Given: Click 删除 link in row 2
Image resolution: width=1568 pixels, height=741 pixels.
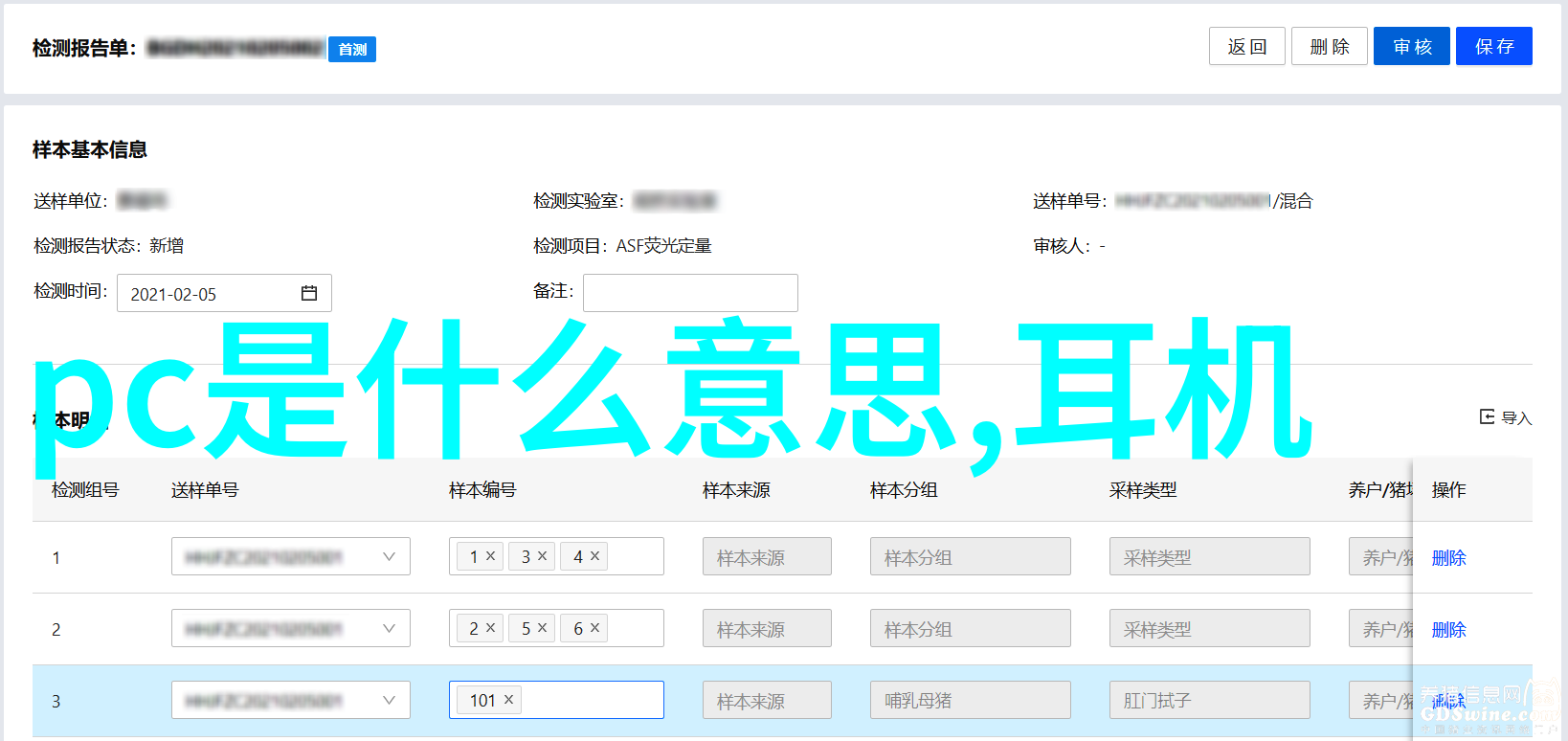Looking at the screenshot, I should tap(1448, 629).
